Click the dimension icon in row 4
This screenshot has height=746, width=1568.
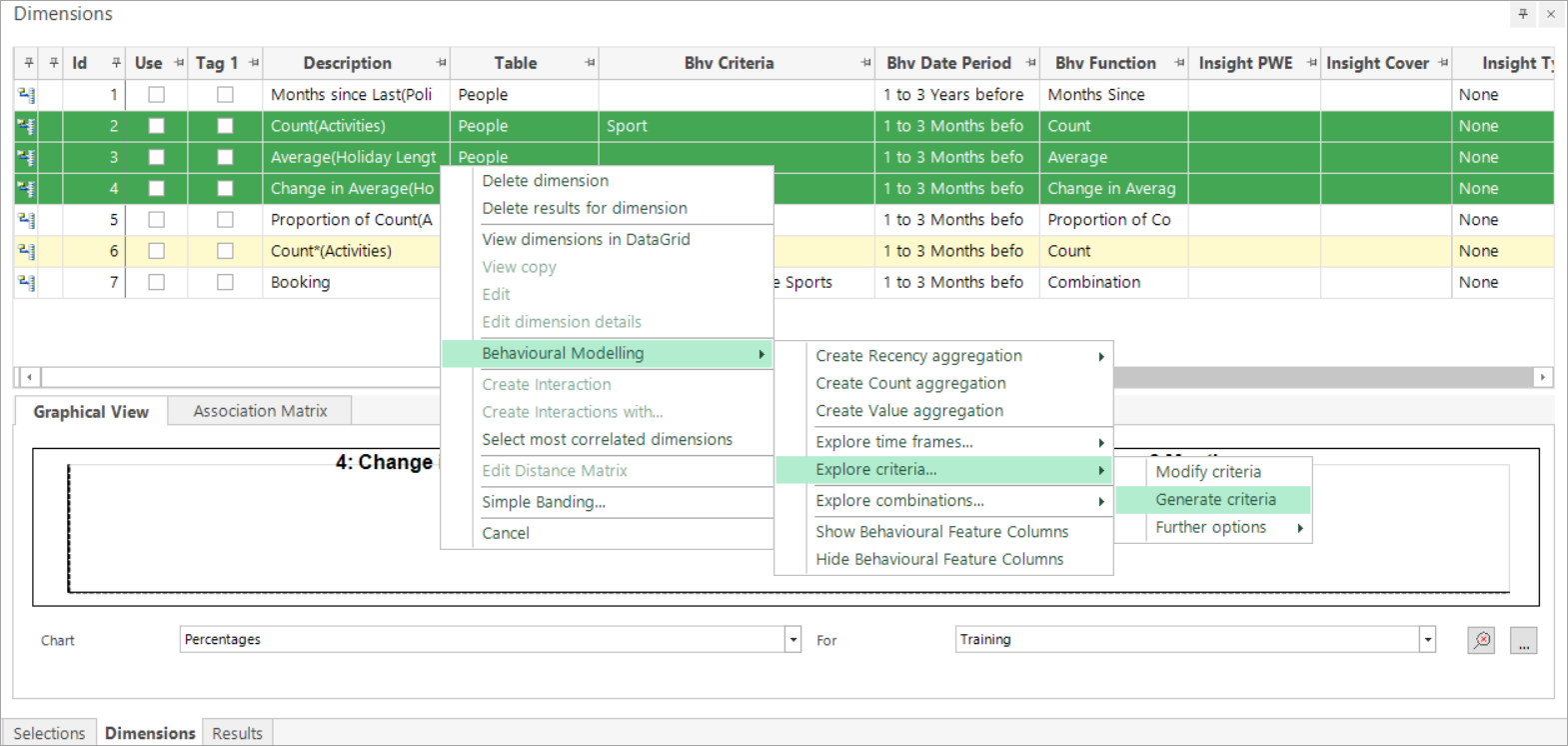[26, 188]
